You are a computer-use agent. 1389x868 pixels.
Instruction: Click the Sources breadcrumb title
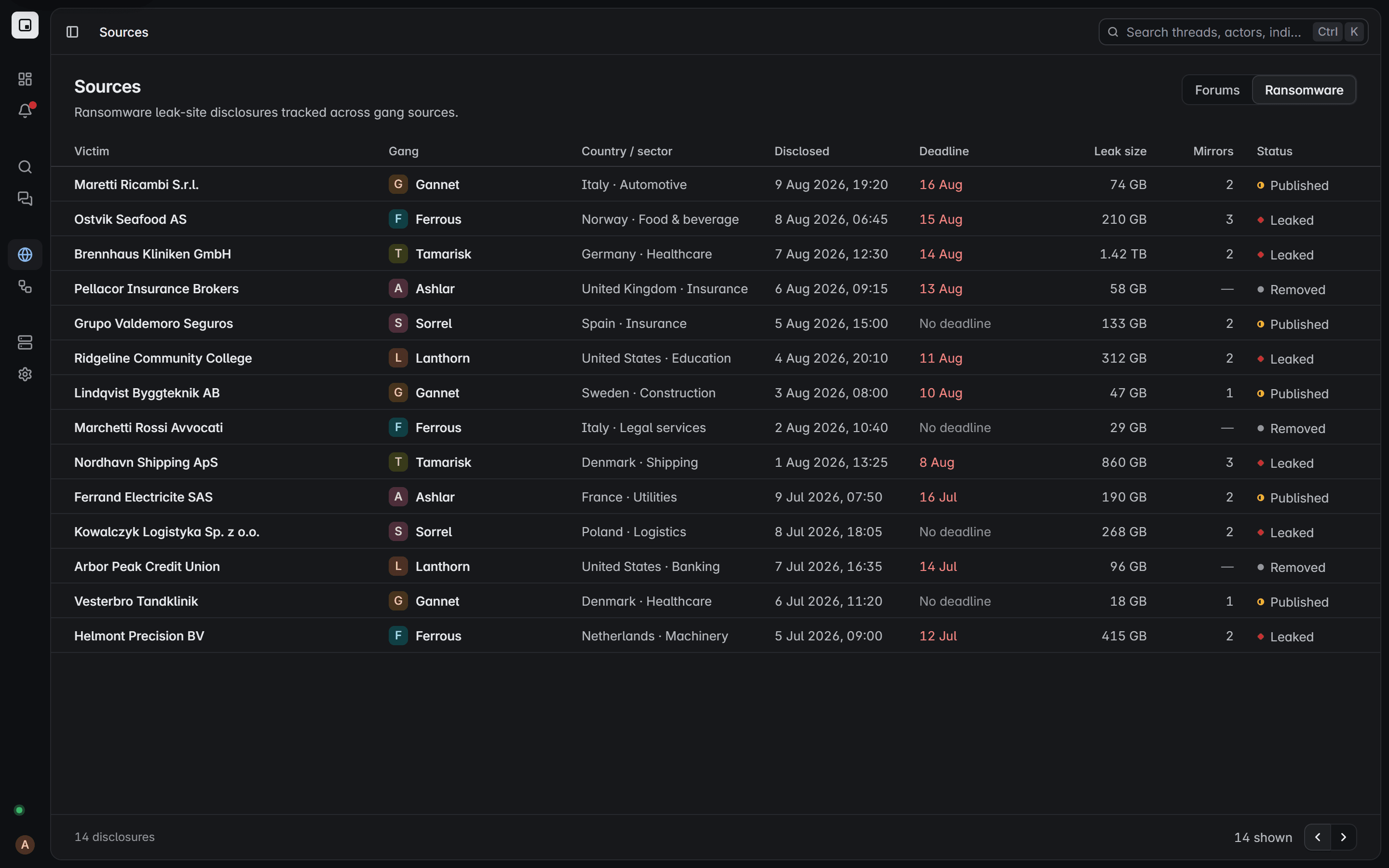point(123,32)
